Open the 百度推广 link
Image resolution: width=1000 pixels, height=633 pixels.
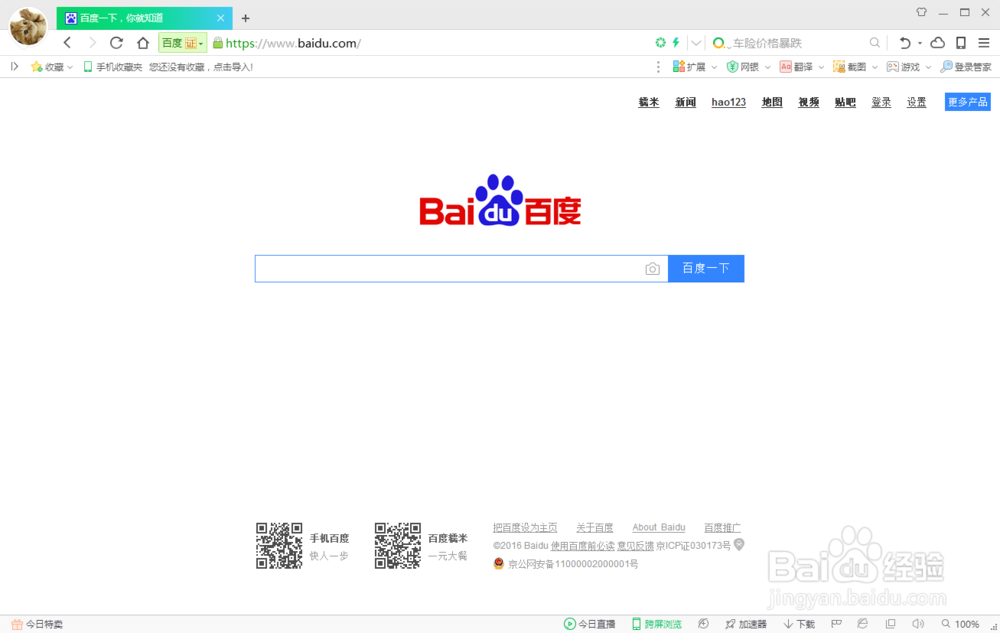722,527
